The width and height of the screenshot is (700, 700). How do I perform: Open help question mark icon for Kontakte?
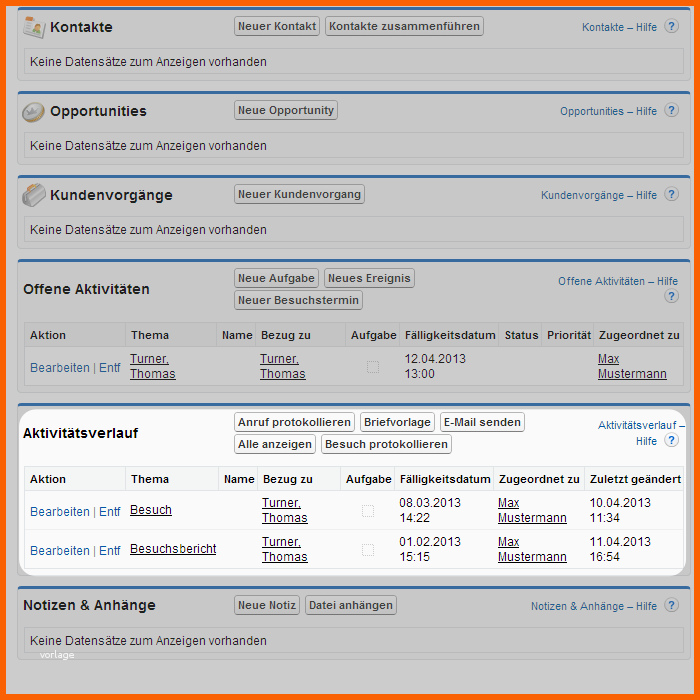click(671, 26)
